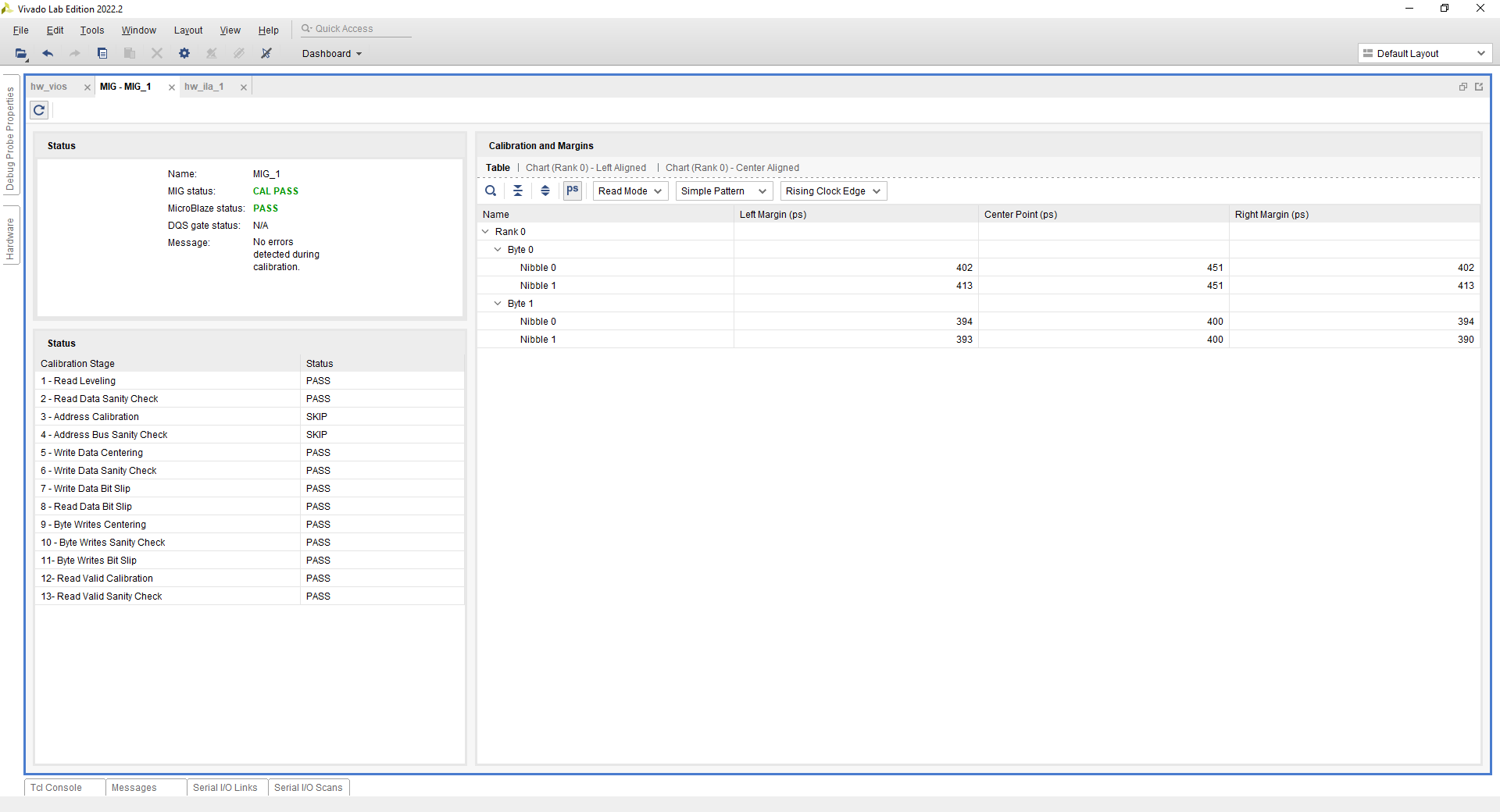Open the Window menu

tap(139, 30)
